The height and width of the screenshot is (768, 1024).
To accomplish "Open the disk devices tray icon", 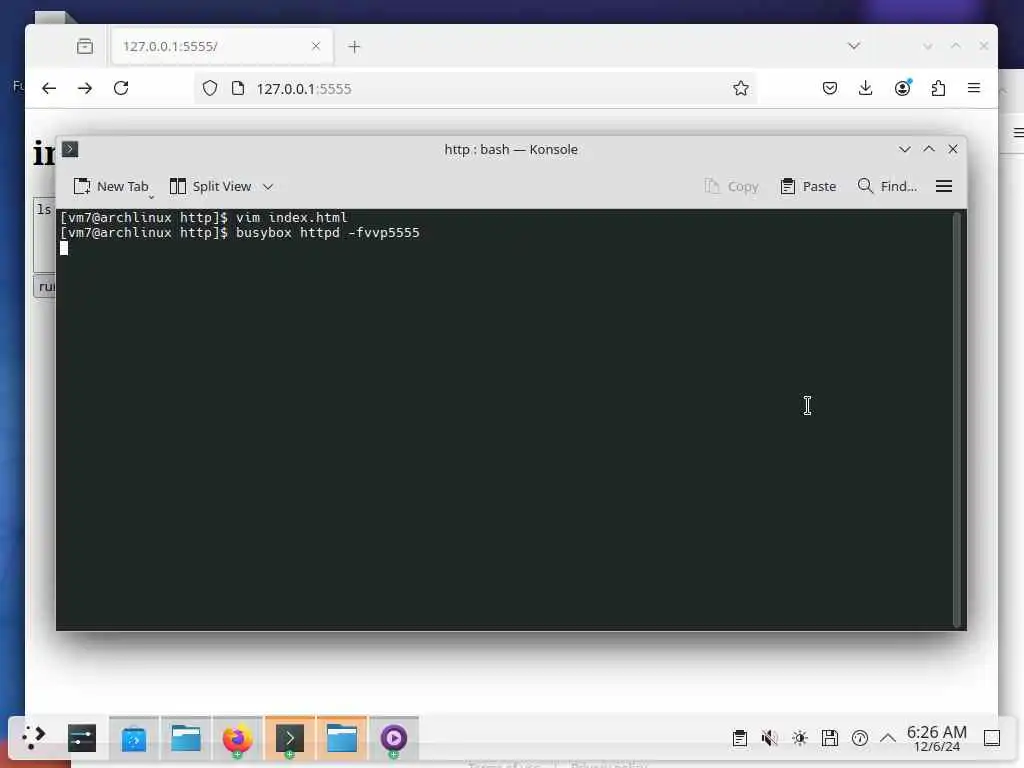I will tap(830, 738).
